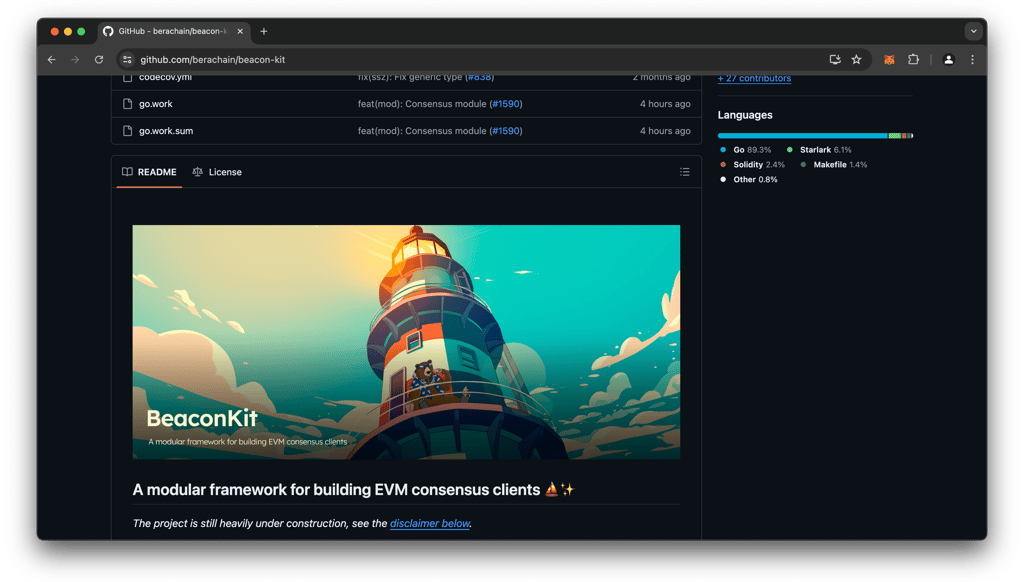Click the Makefile 1.4% language entry
This screenshot has height=582, width=1024.
coord(833,165)
